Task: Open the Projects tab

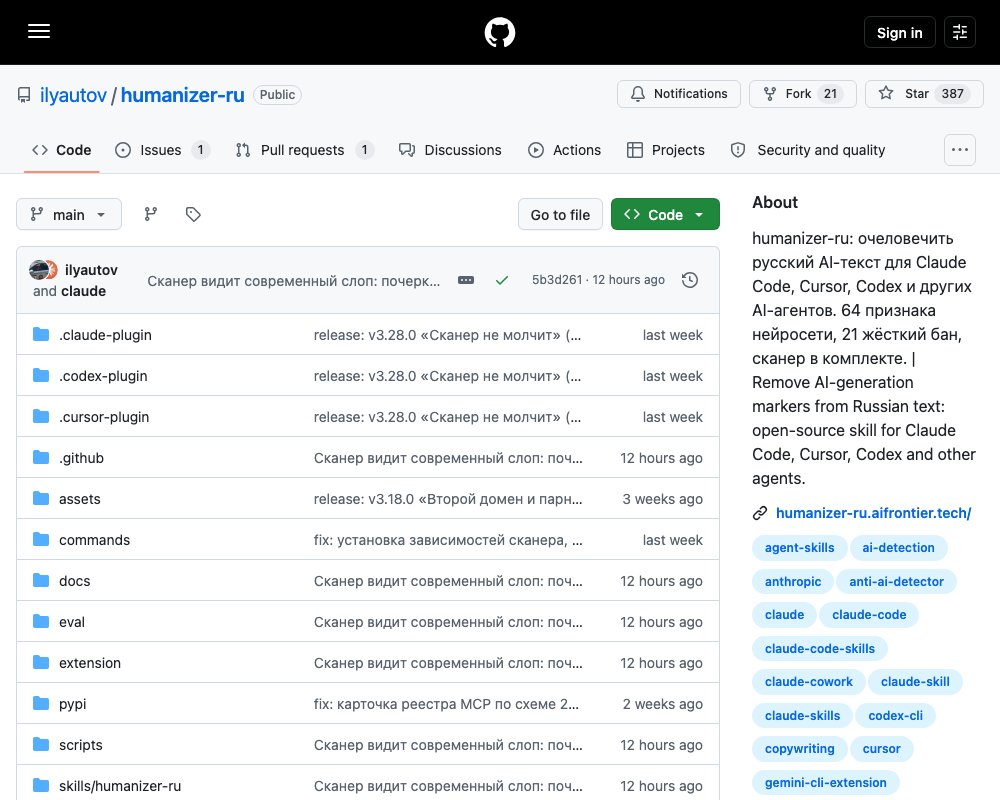Action: point(666,150)
